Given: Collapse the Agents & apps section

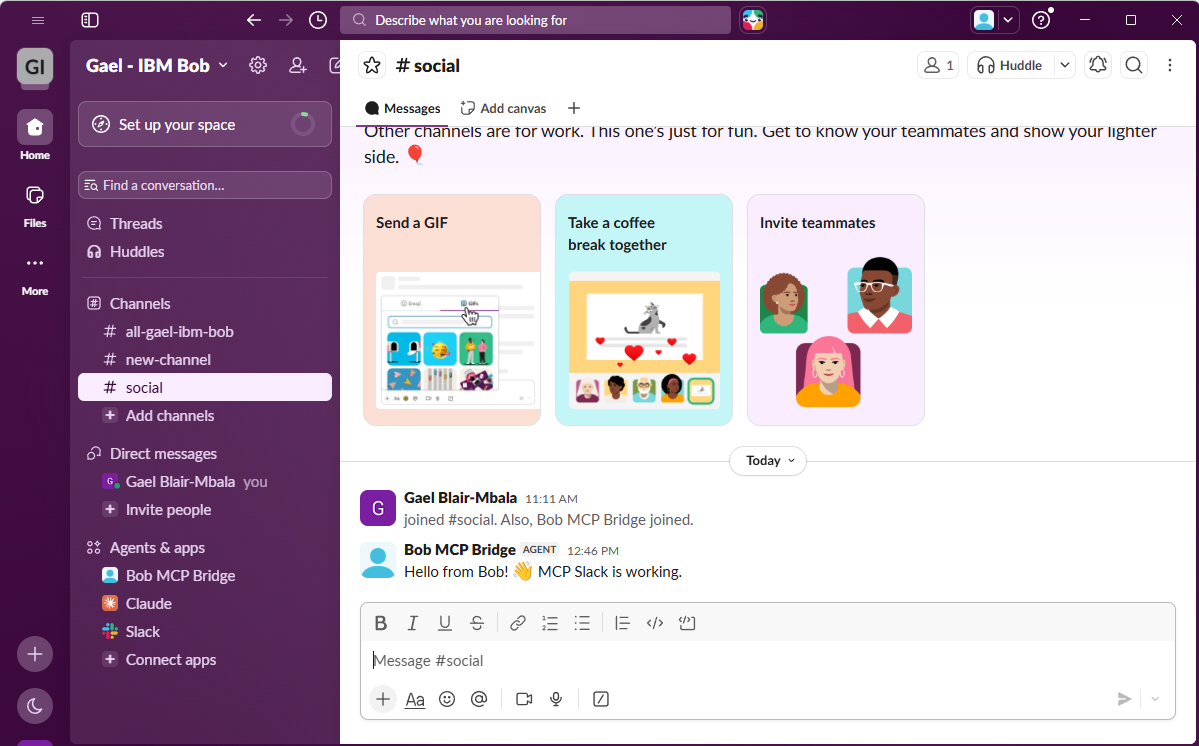Looking at the screenshot, I should (x=157, y=547).
